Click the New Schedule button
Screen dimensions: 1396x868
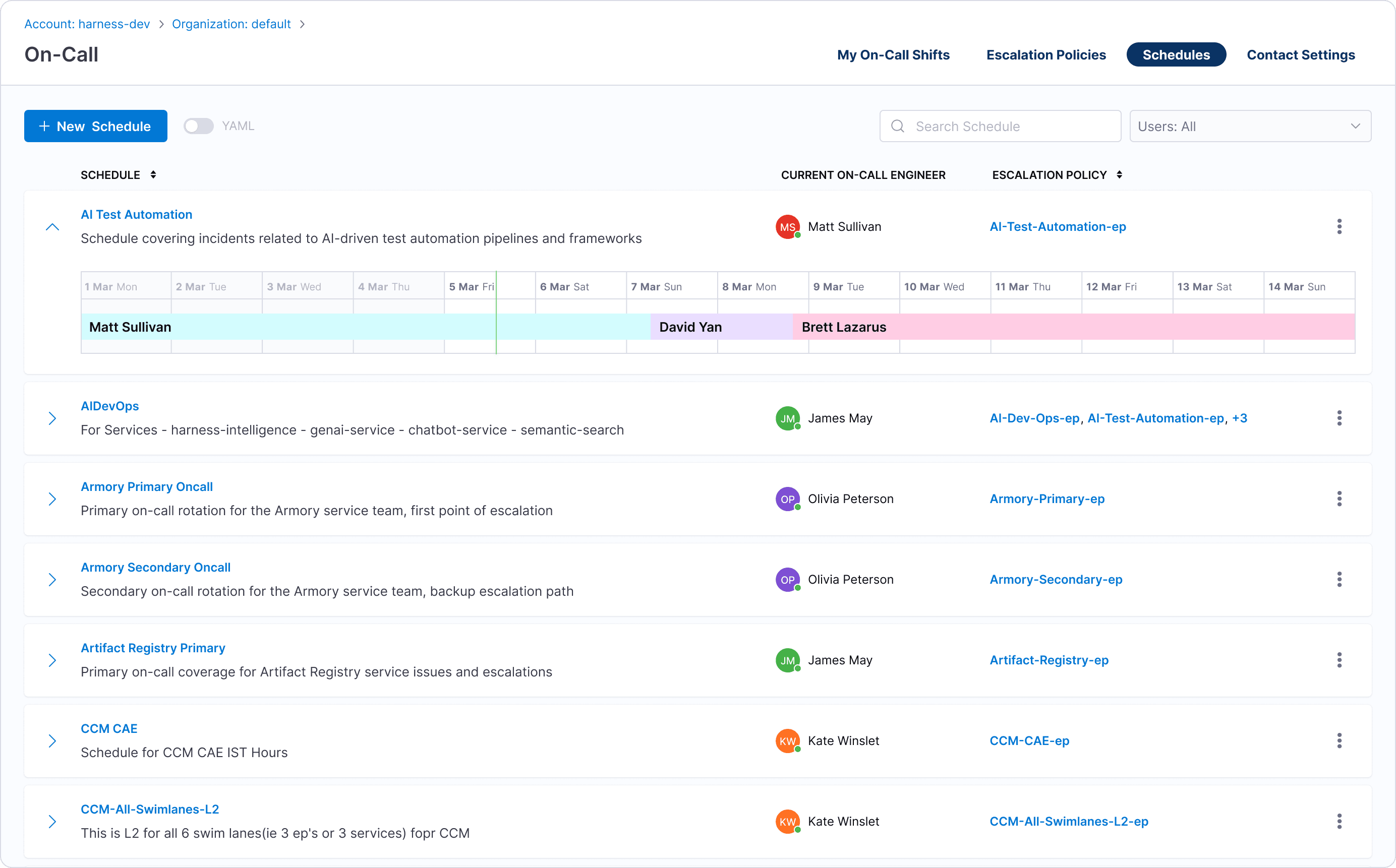tap(96, 127)
